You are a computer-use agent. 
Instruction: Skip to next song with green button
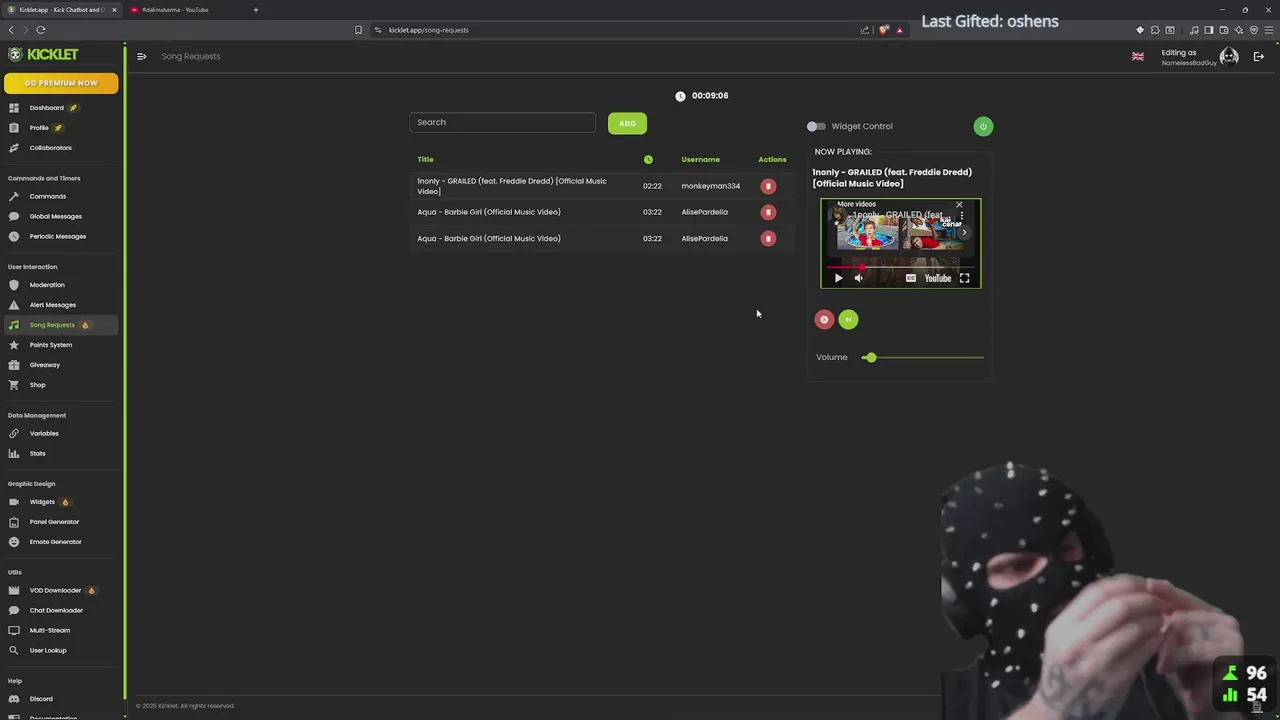tap(848, 320)
